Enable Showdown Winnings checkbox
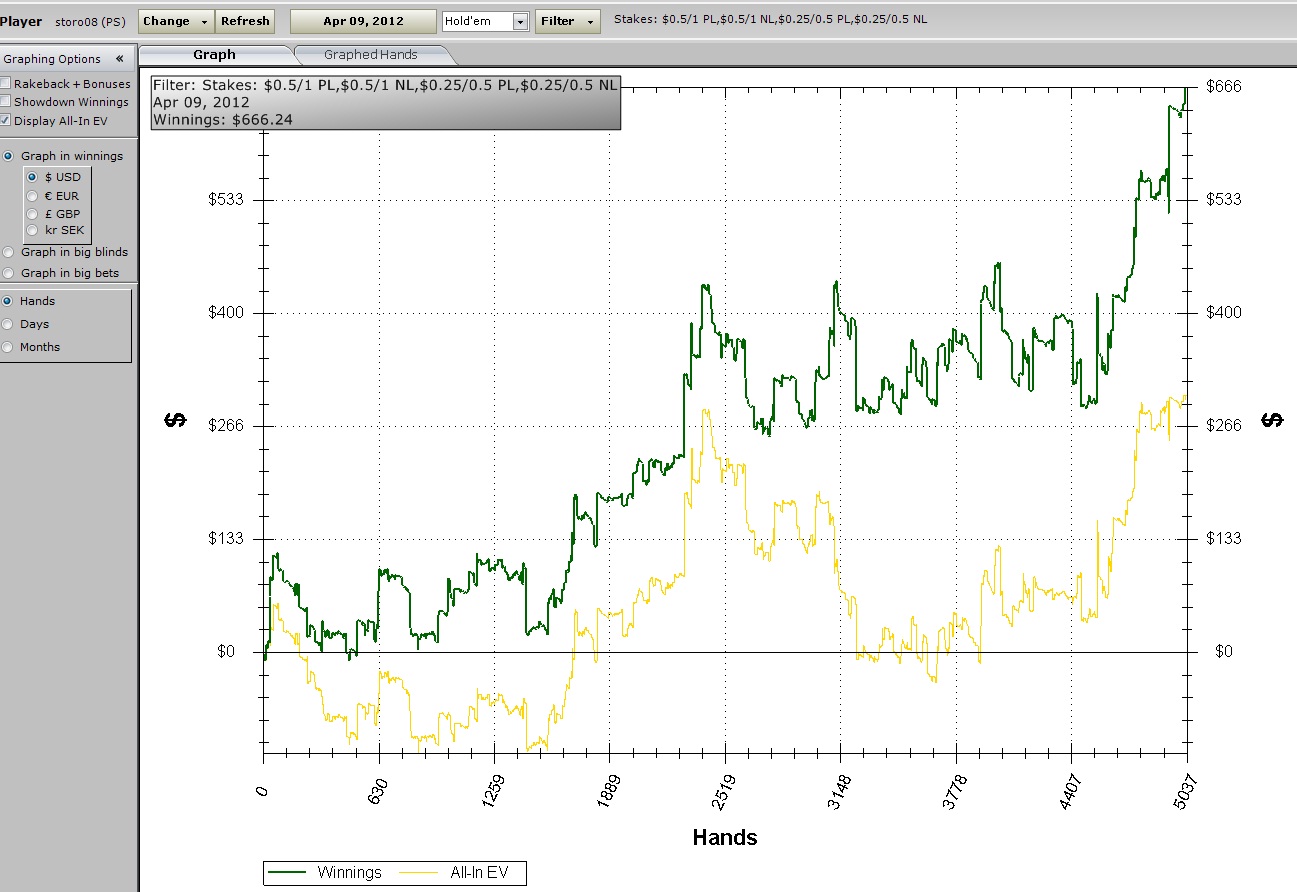 click(6, 102)
